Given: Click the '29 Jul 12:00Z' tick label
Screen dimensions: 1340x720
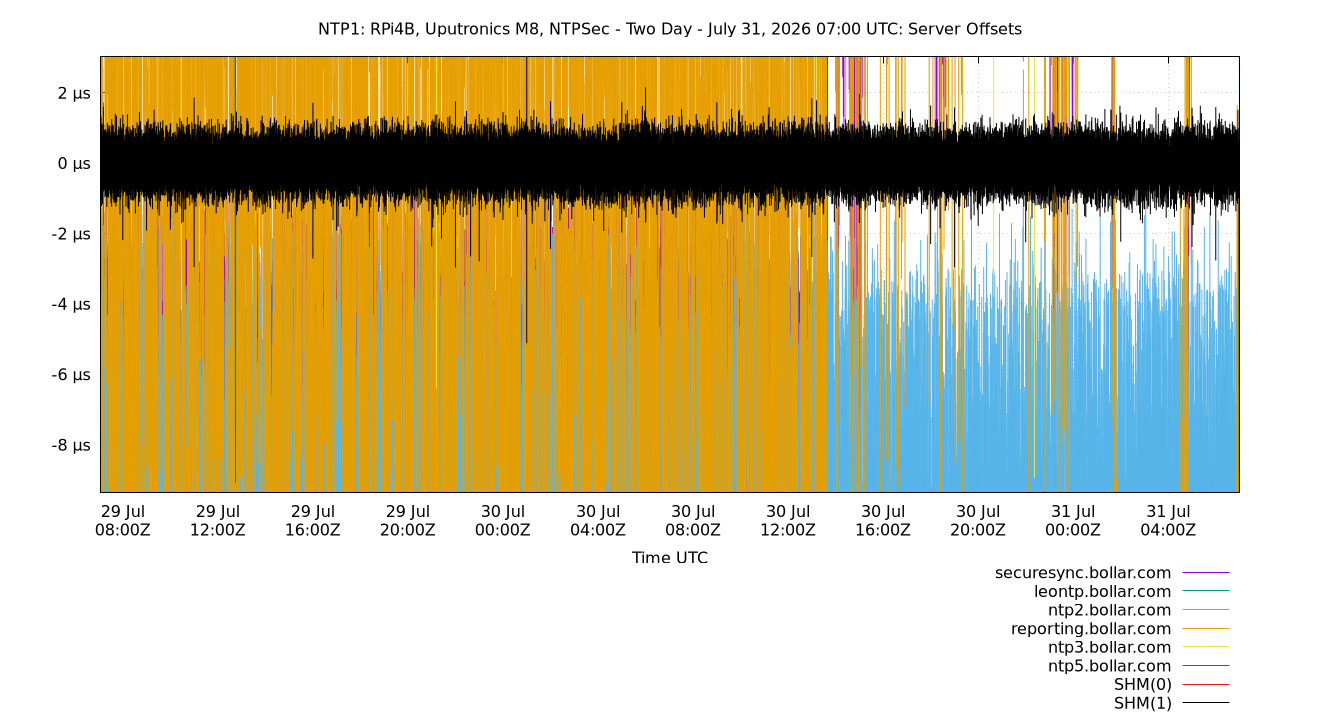Looking at the screenshot, I should pyautogui.click(x=218, y=521).
